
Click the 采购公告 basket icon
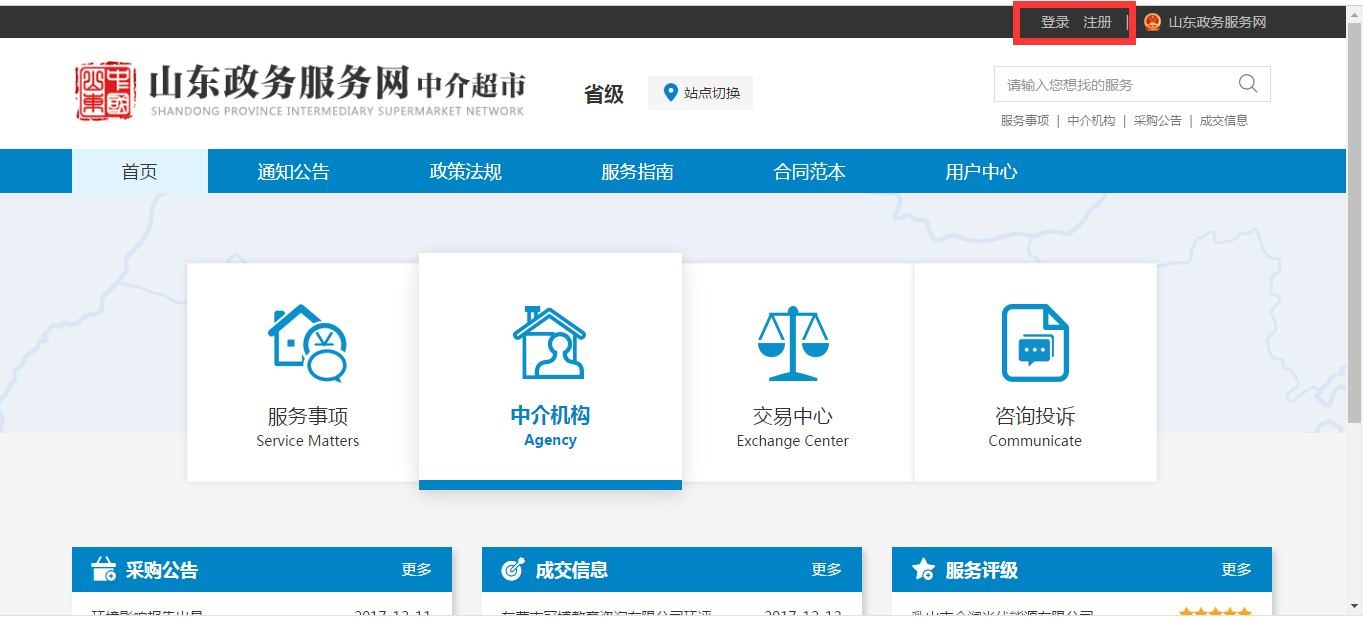pos(103,570)
